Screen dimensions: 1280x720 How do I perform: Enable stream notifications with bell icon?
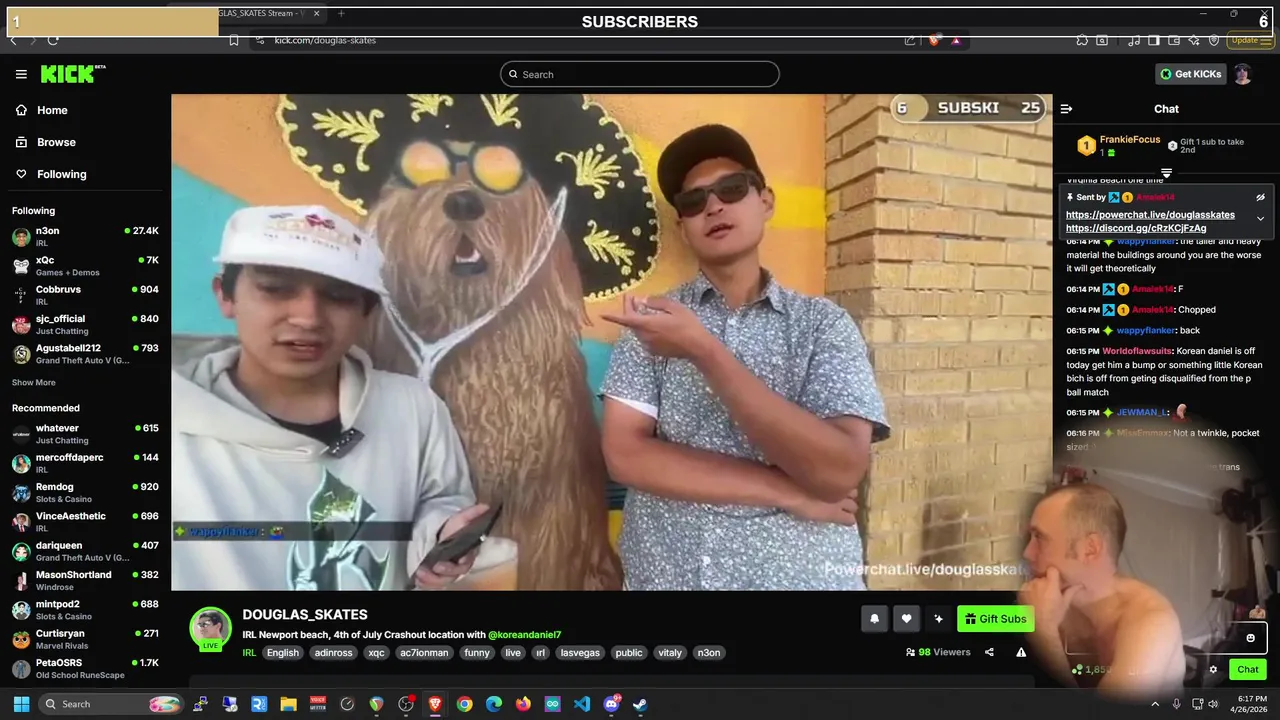(x=874, y=619)
